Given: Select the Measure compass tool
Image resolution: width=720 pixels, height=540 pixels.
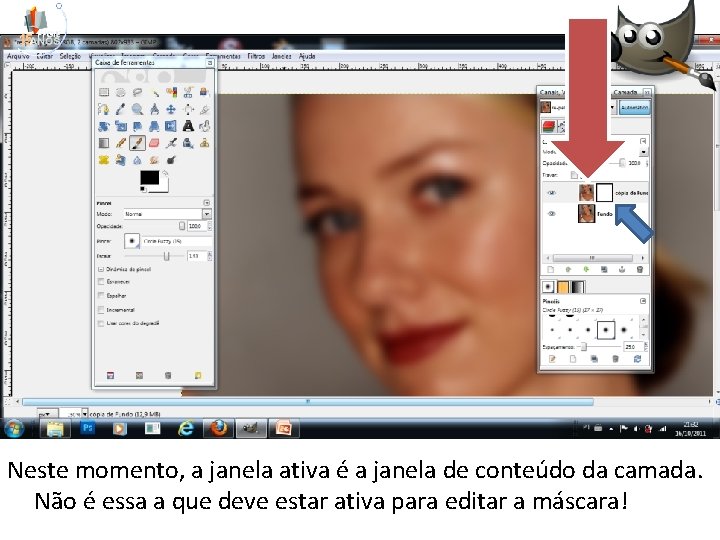Looking at the screenshot, I should click(155, 109).
